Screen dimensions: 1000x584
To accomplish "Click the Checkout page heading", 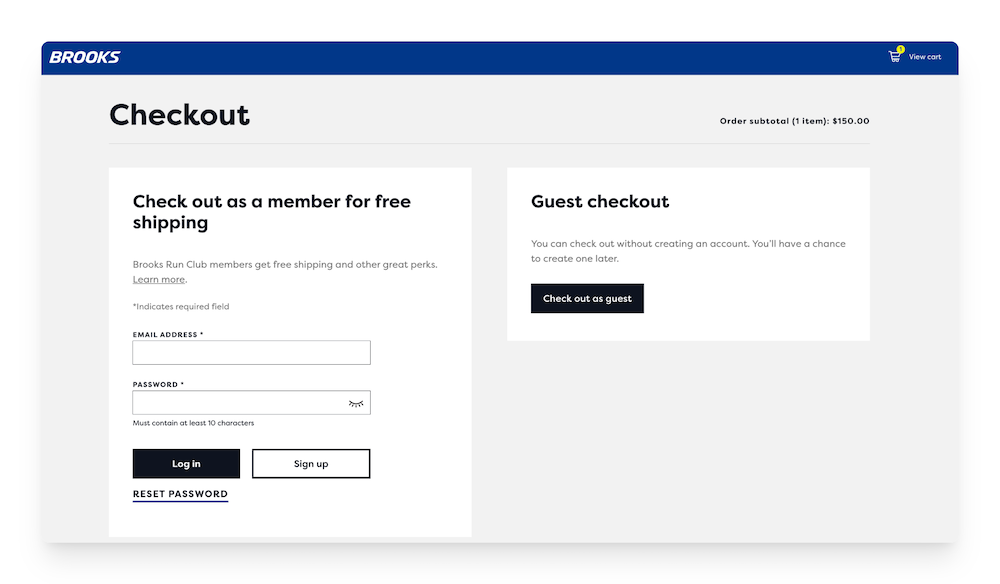I will [x=180, y=115].
